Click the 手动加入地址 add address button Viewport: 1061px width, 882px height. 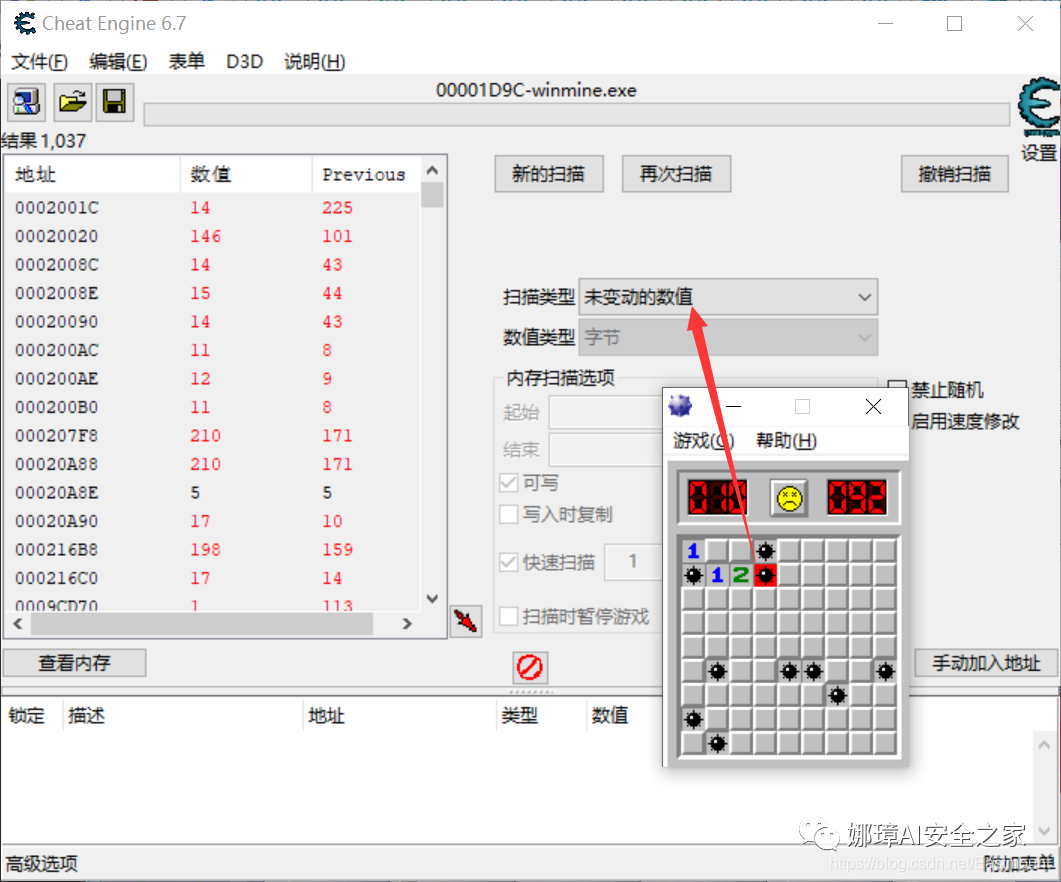coord(986,663)
